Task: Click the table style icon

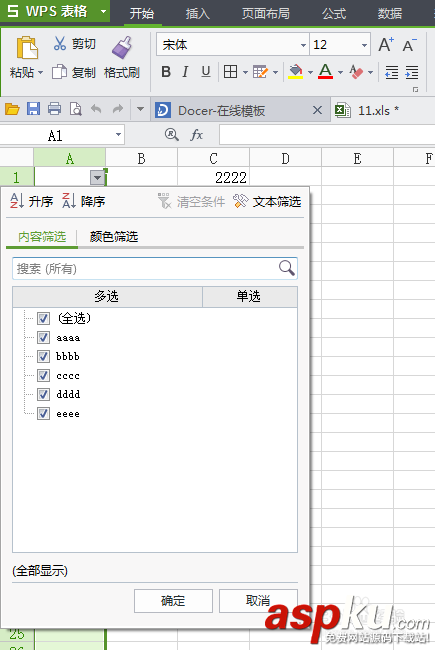Action: click(260, 72)
